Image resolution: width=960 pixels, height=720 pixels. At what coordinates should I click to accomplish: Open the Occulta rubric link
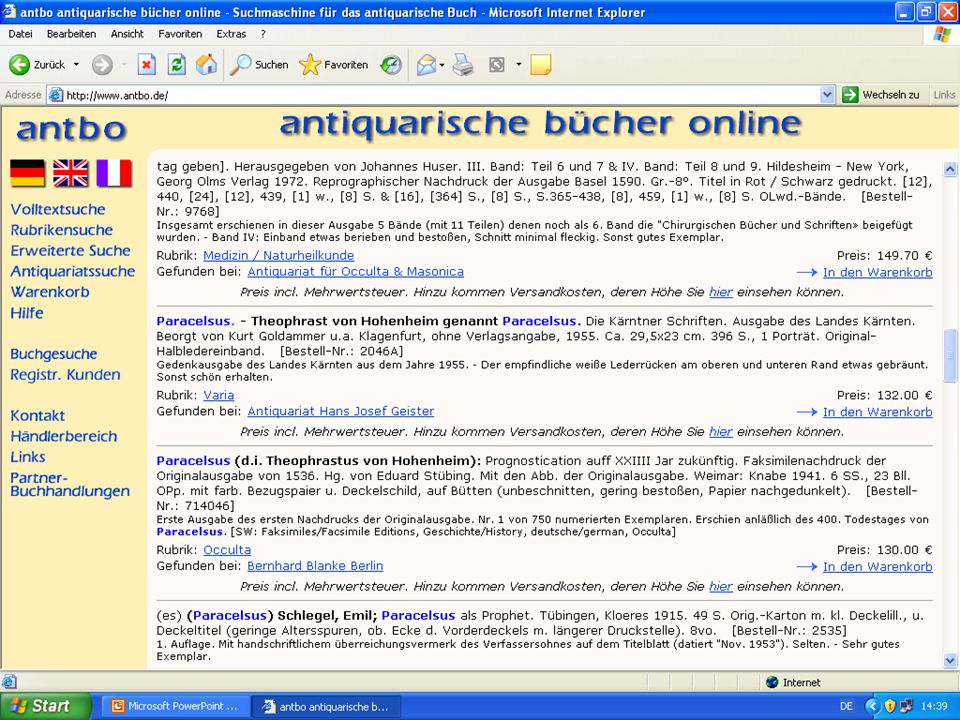227,550
